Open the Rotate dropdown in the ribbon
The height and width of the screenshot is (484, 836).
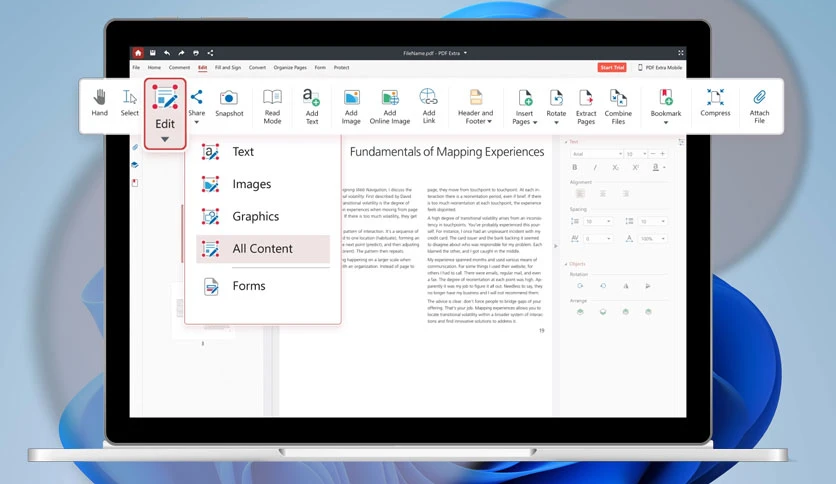pos(556,107)
